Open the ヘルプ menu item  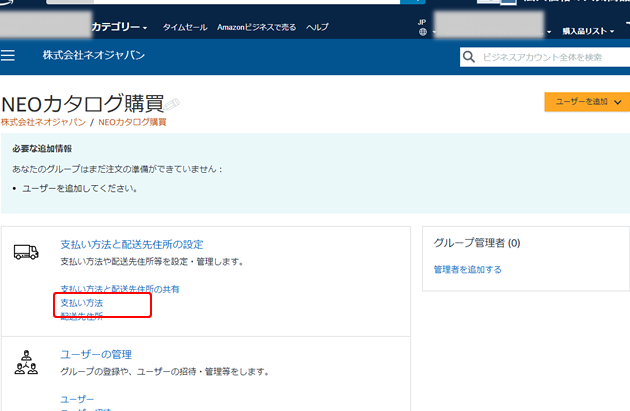click(317, 27)
